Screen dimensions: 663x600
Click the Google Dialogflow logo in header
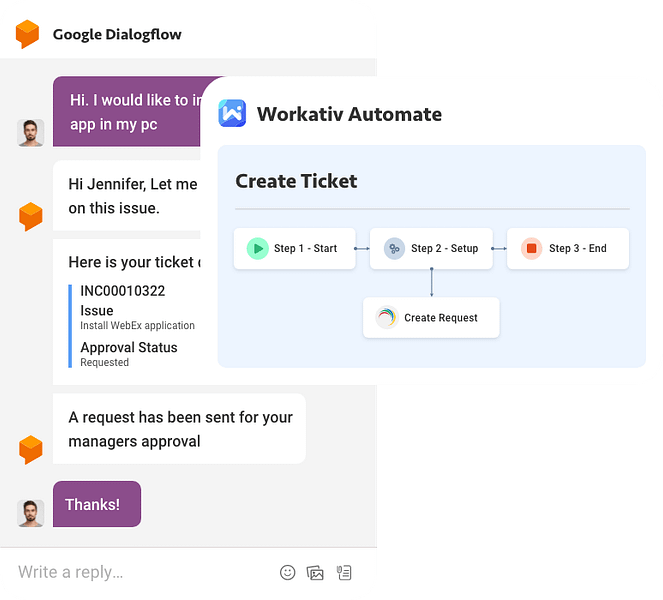click(x=27, y=34)
